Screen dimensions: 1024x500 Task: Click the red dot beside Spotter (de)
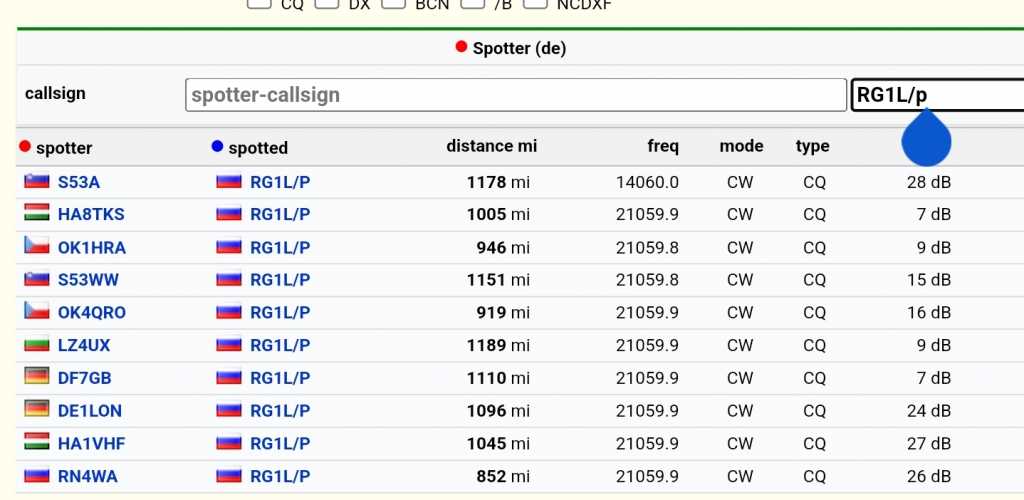tap(461, 47)
